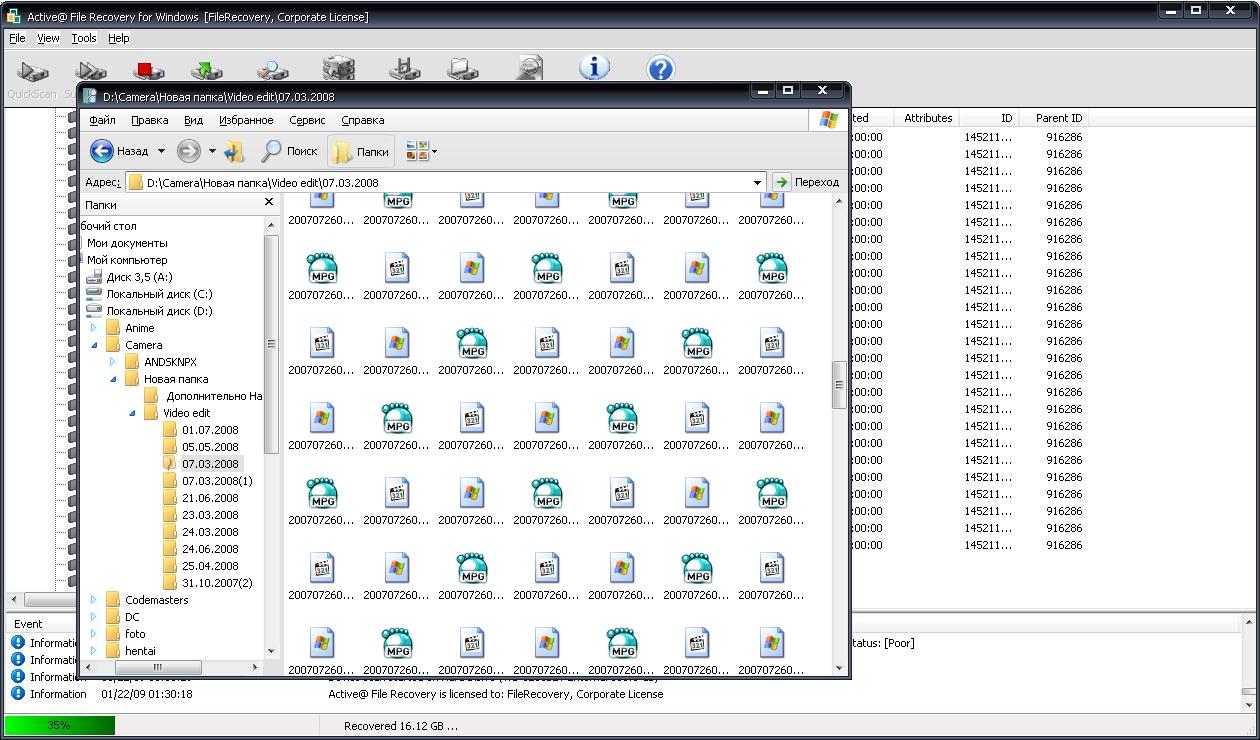This screenshot has height=740, width=1260.
Task: Expand the Codemasters folder node
Action: coord(94,600)
